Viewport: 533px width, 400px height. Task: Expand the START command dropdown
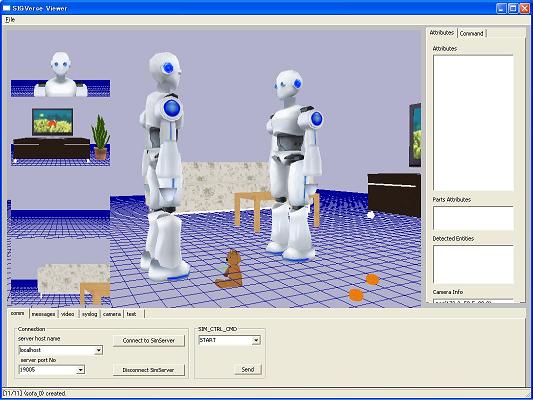256,340
